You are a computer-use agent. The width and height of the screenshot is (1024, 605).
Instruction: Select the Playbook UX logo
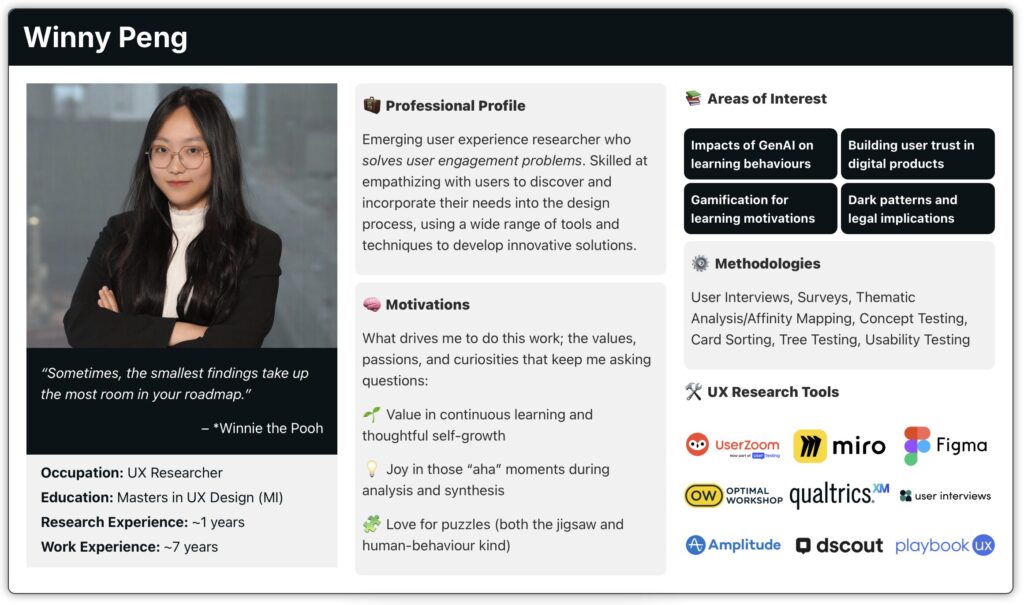[x=945, y=545]
